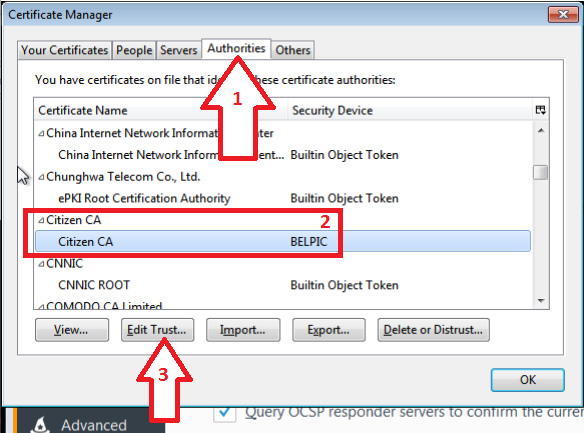Click the CNNIC group name

(x=65, y=264)
